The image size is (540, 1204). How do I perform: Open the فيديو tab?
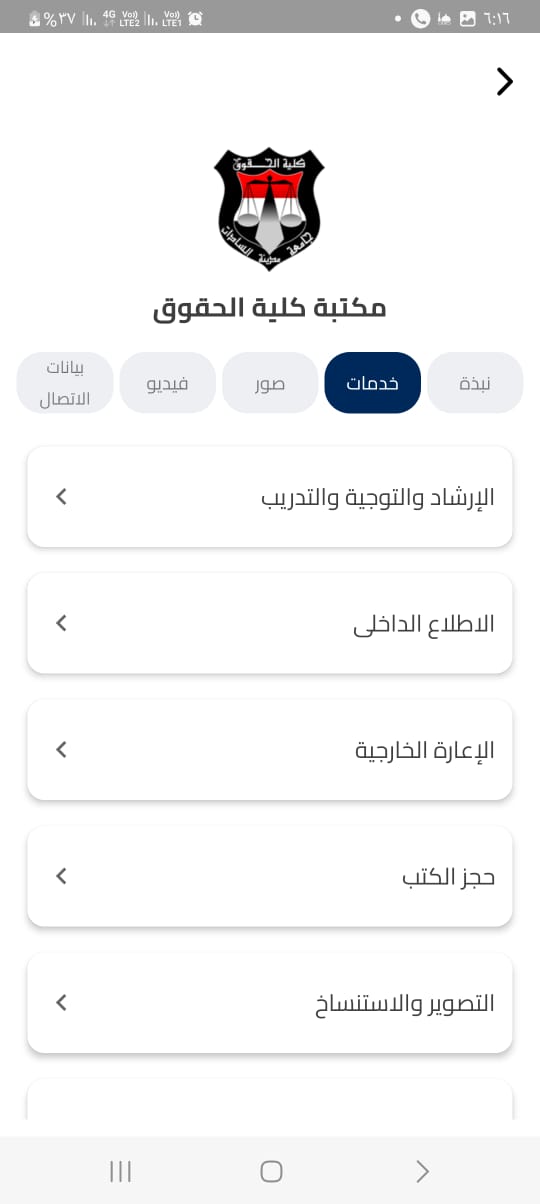click(x=168, y=383)
